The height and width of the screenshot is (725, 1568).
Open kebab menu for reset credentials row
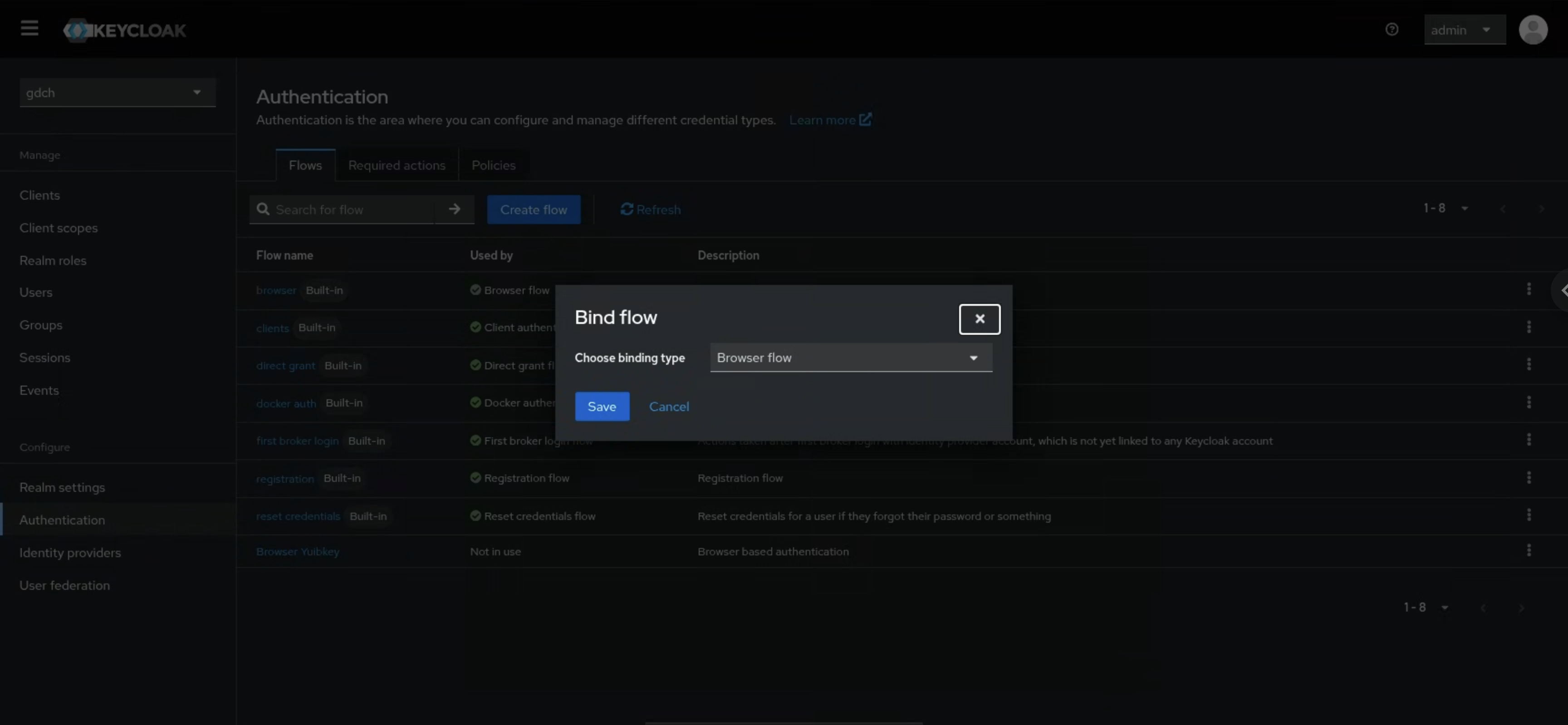1529,515
